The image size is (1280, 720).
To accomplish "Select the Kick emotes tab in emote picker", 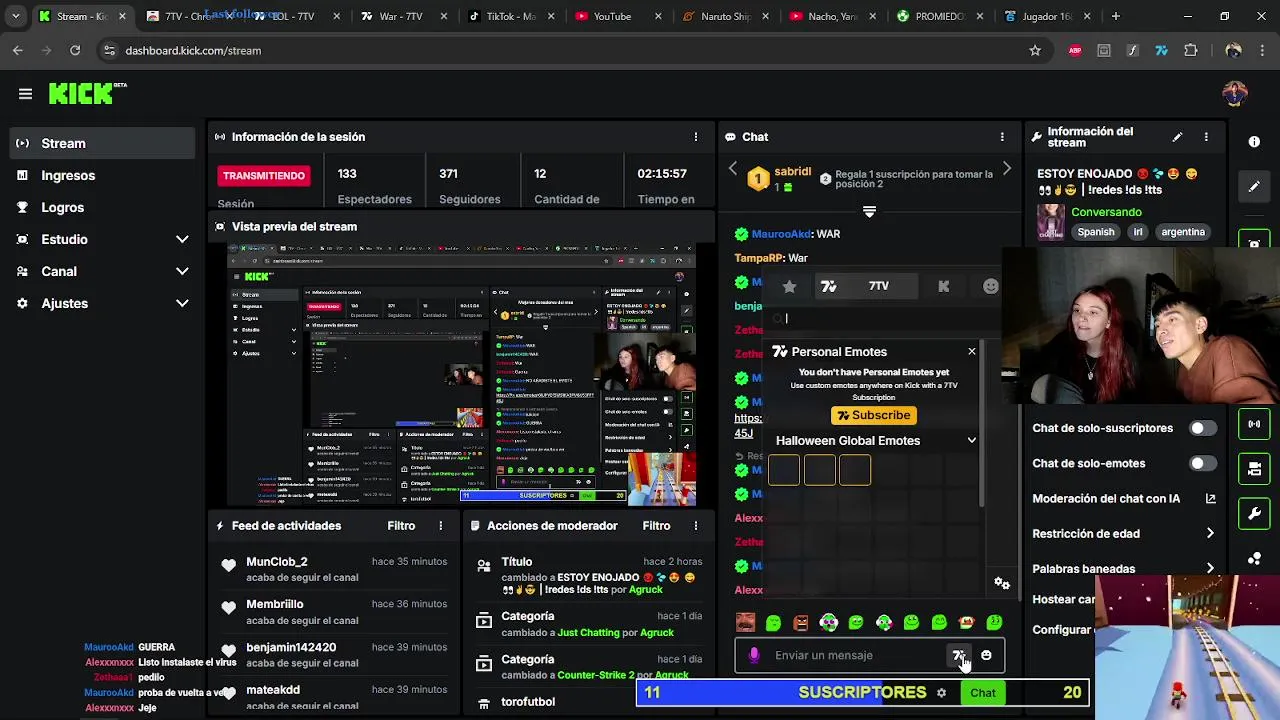I will (943, 287).
